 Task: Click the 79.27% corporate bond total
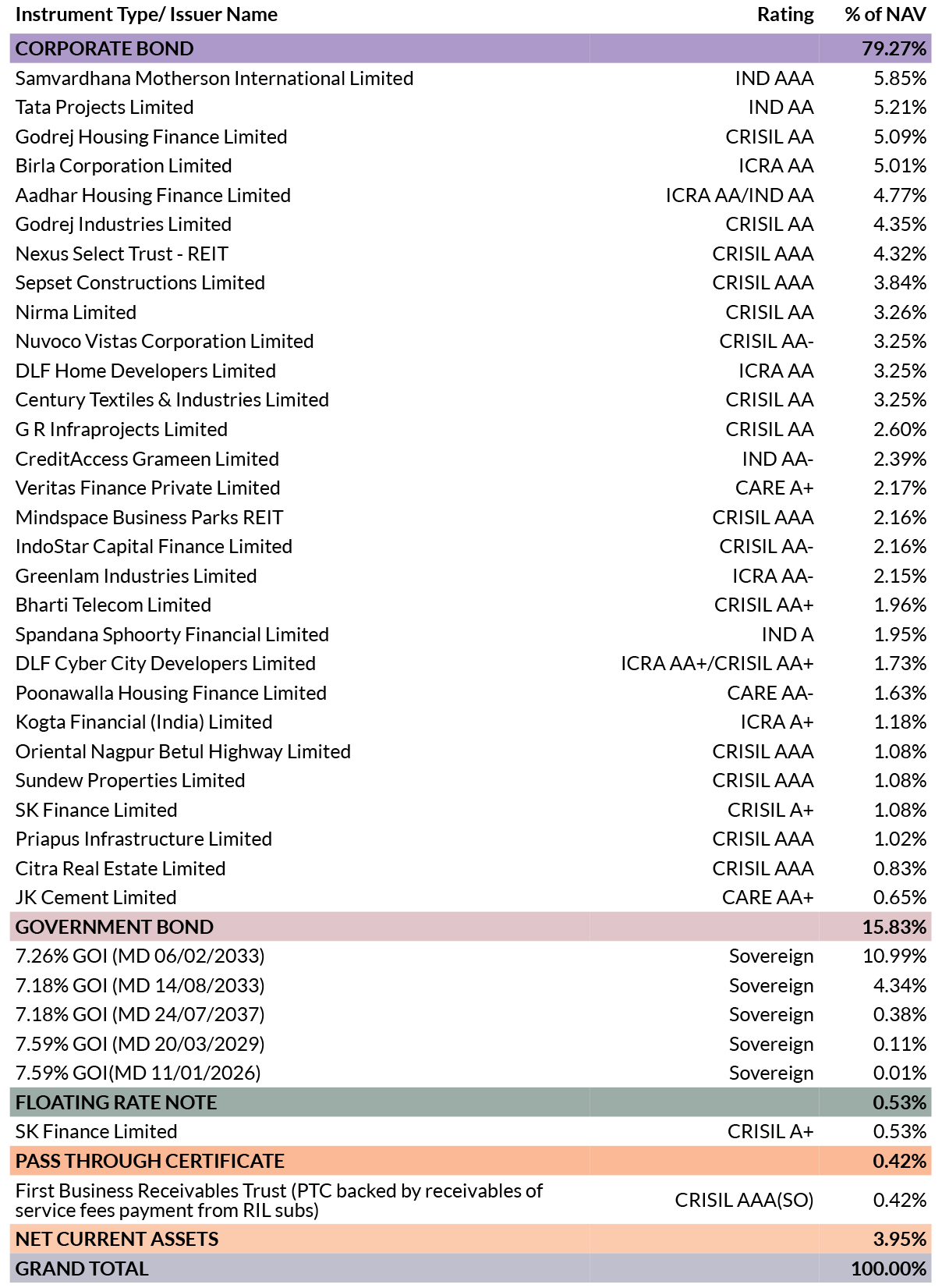pyautogui.click(x=894, y=48)
